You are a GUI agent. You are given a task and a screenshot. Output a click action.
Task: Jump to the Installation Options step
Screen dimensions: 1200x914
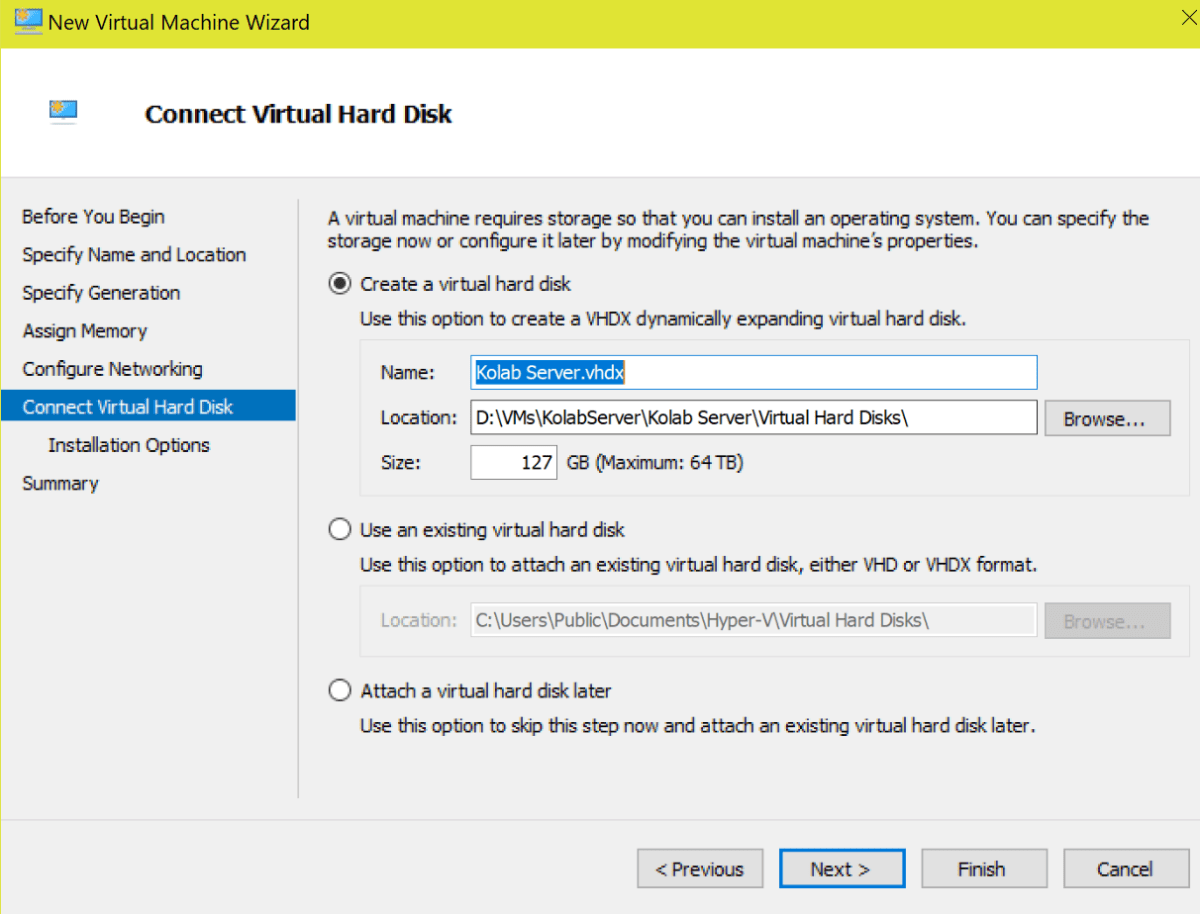coord(129,444)
